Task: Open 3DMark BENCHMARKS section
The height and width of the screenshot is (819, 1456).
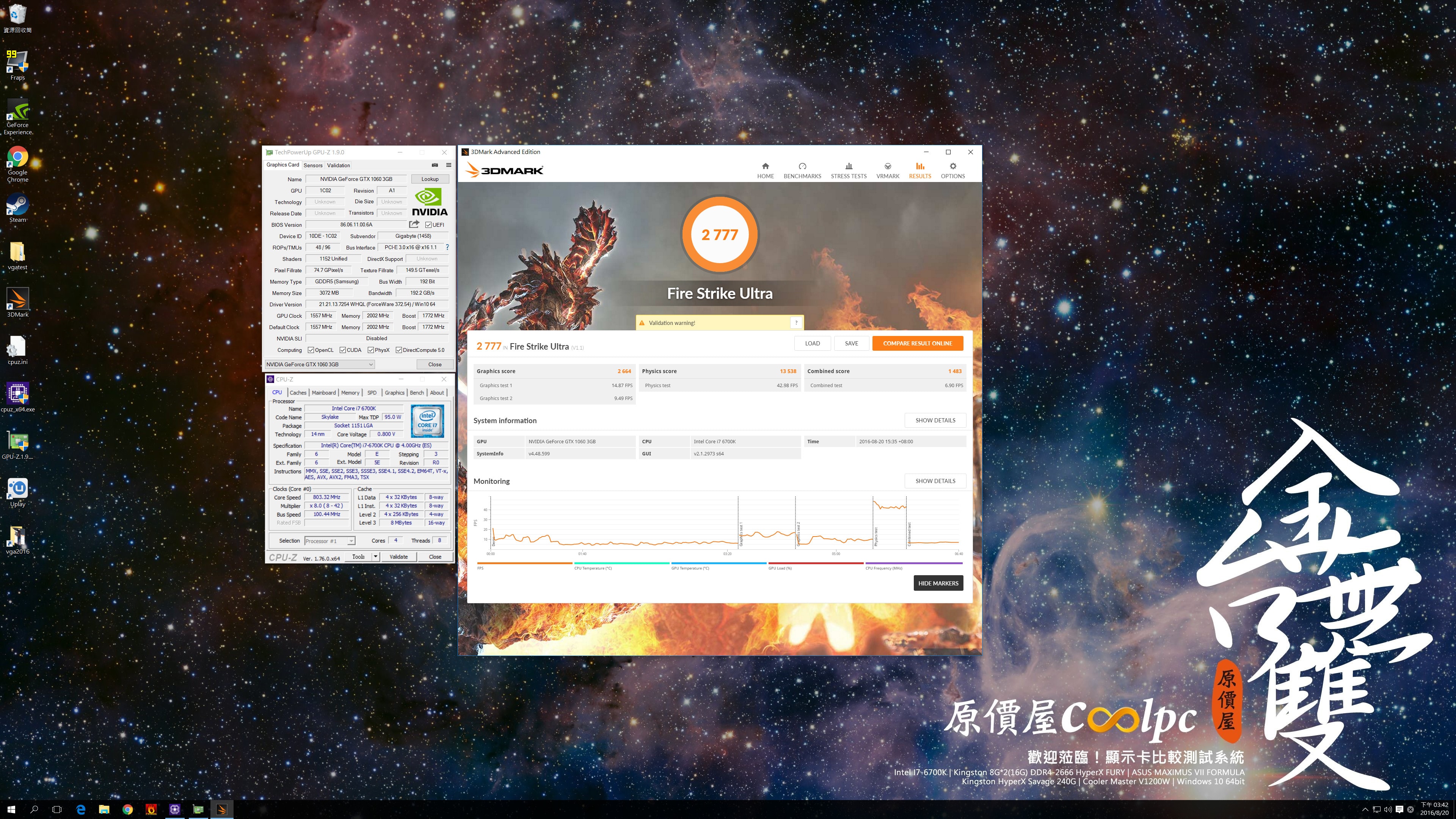Action: [802, 171]
